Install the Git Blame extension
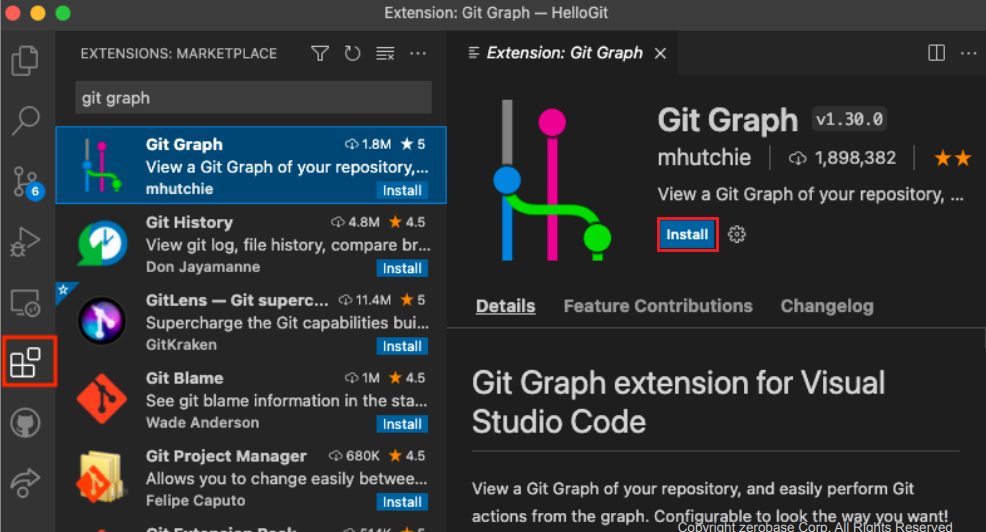 [x=402, y=424]
